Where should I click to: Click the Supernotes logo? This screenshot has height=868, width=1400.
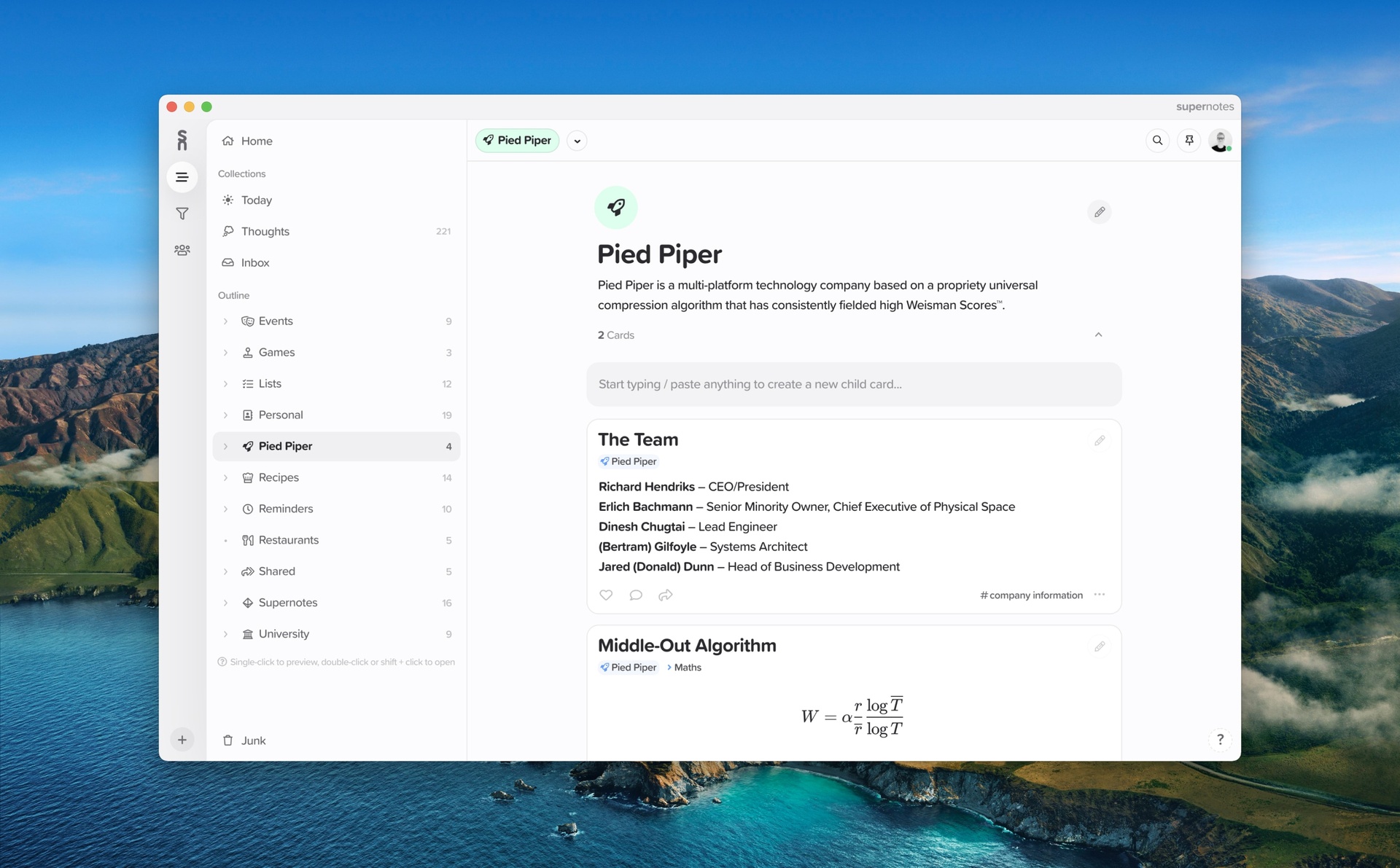(x=182, y=140)
